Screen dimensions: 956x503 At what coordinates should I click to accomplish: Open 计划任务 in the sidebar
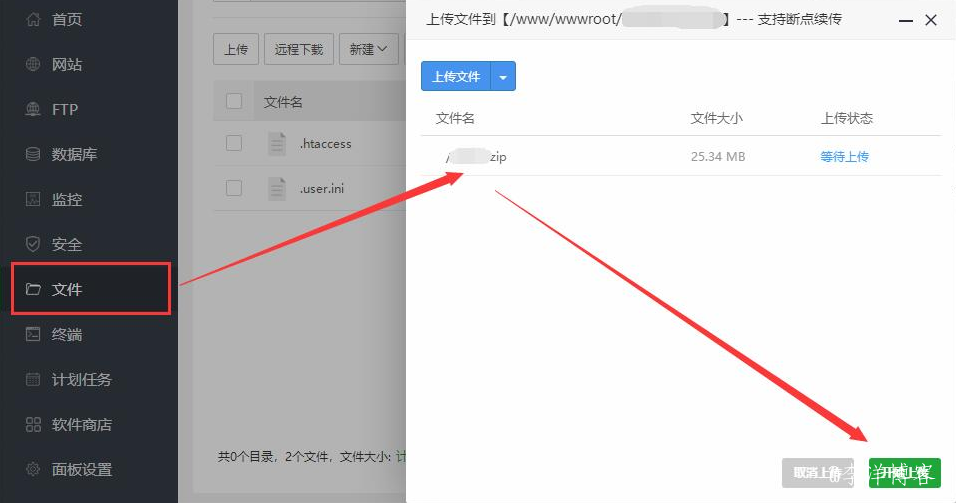(81, 380)
